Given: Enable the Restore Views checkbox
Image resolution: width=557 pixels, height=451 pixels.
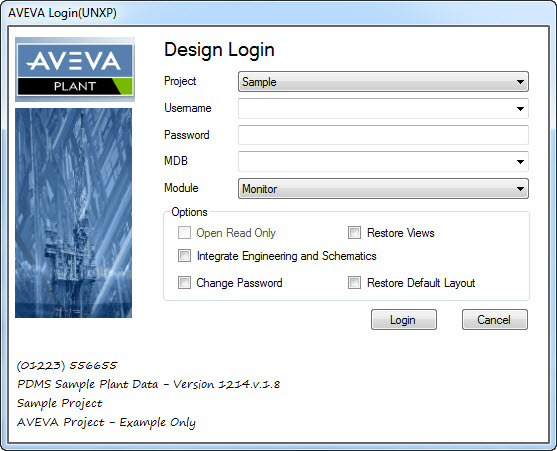Looking at the screenshot, I should pyautogui.click(x=354, y=233).
